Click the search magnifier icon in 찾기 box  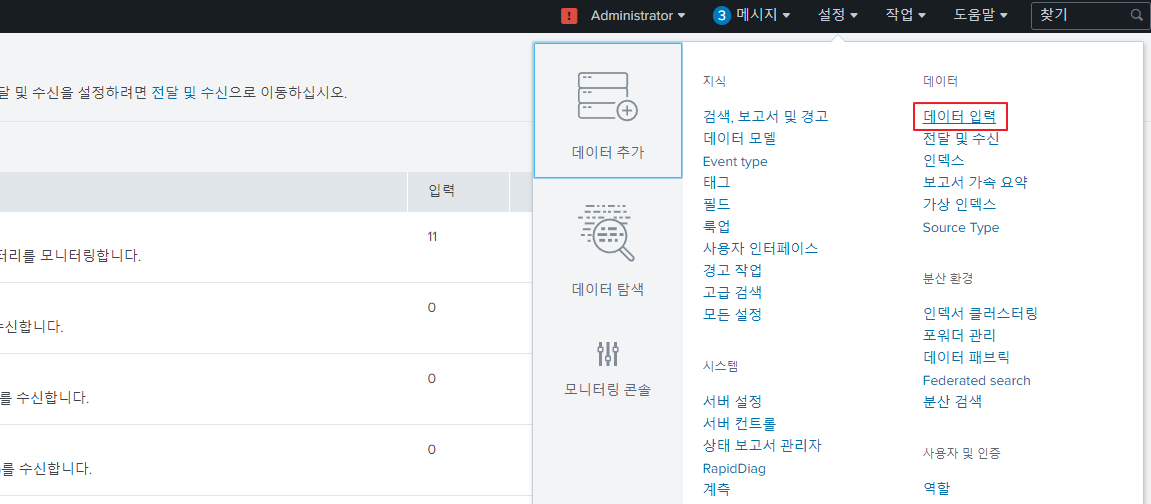[x=1136, y=15]
